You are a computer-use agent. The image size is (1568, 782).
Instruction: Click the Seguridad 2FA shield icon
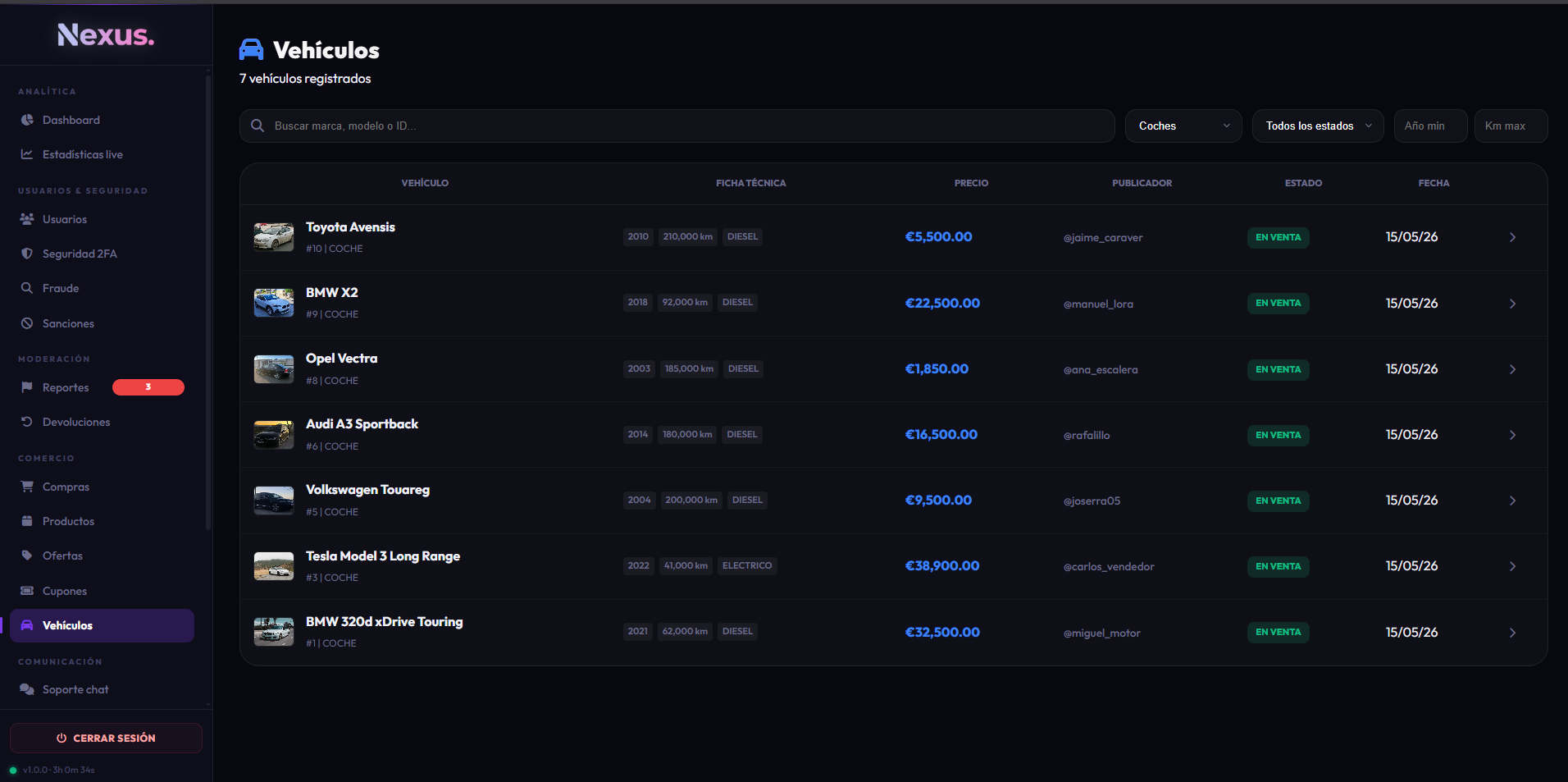click(x=27, y=254)
